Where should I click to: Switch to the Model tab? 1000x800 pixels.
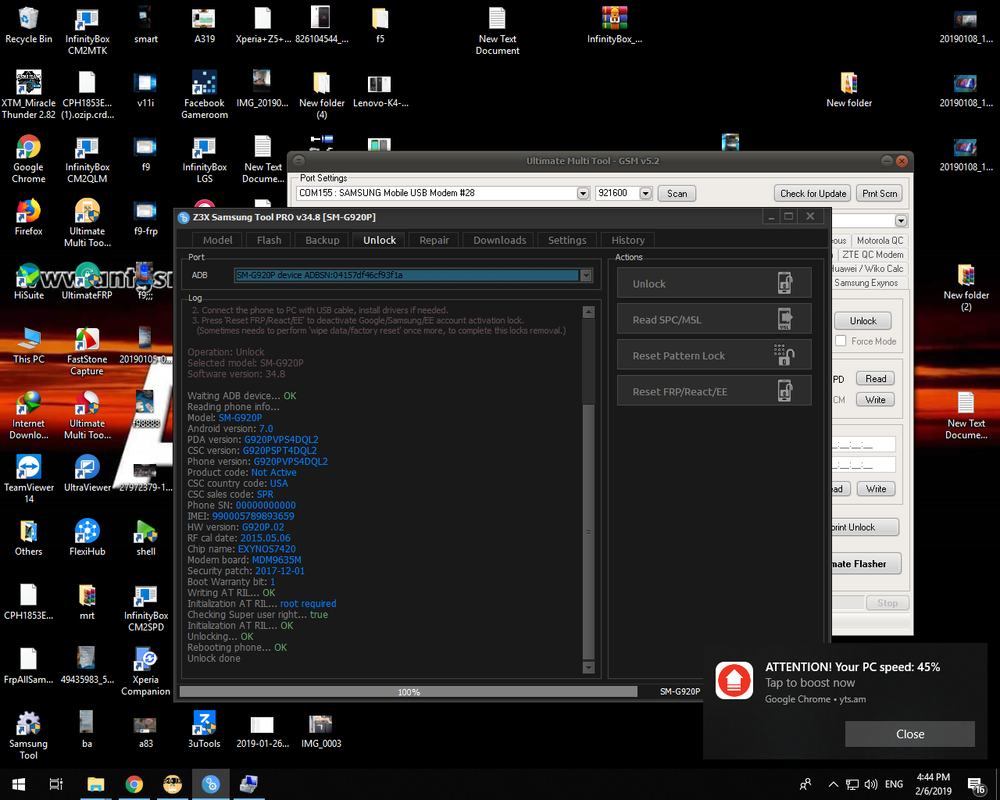click(217, 240)
